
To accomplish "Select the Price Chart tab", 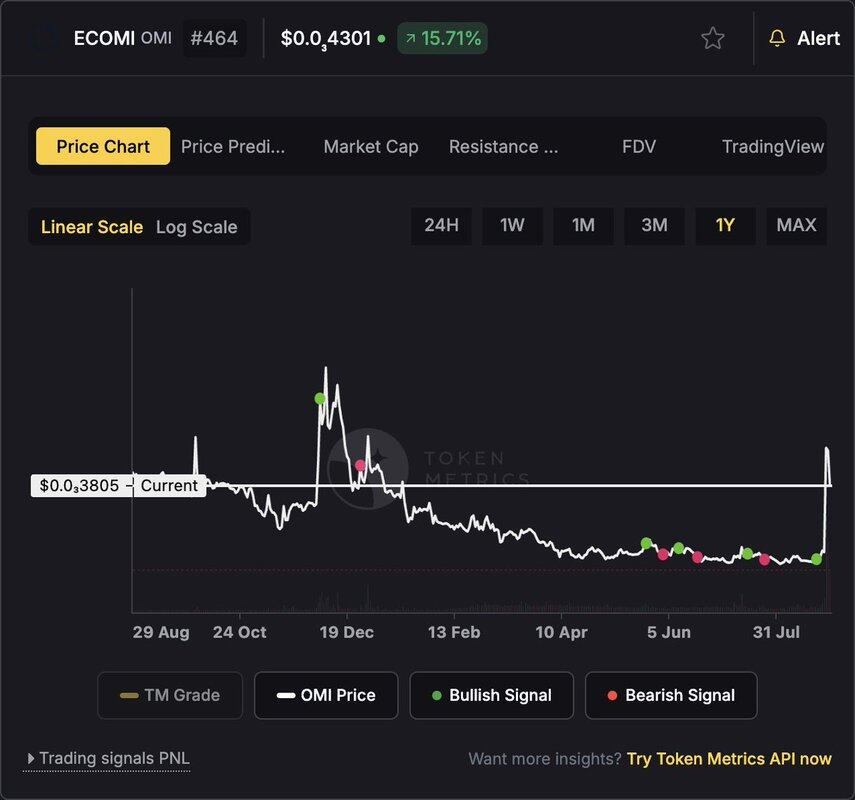I will point(103,146).
